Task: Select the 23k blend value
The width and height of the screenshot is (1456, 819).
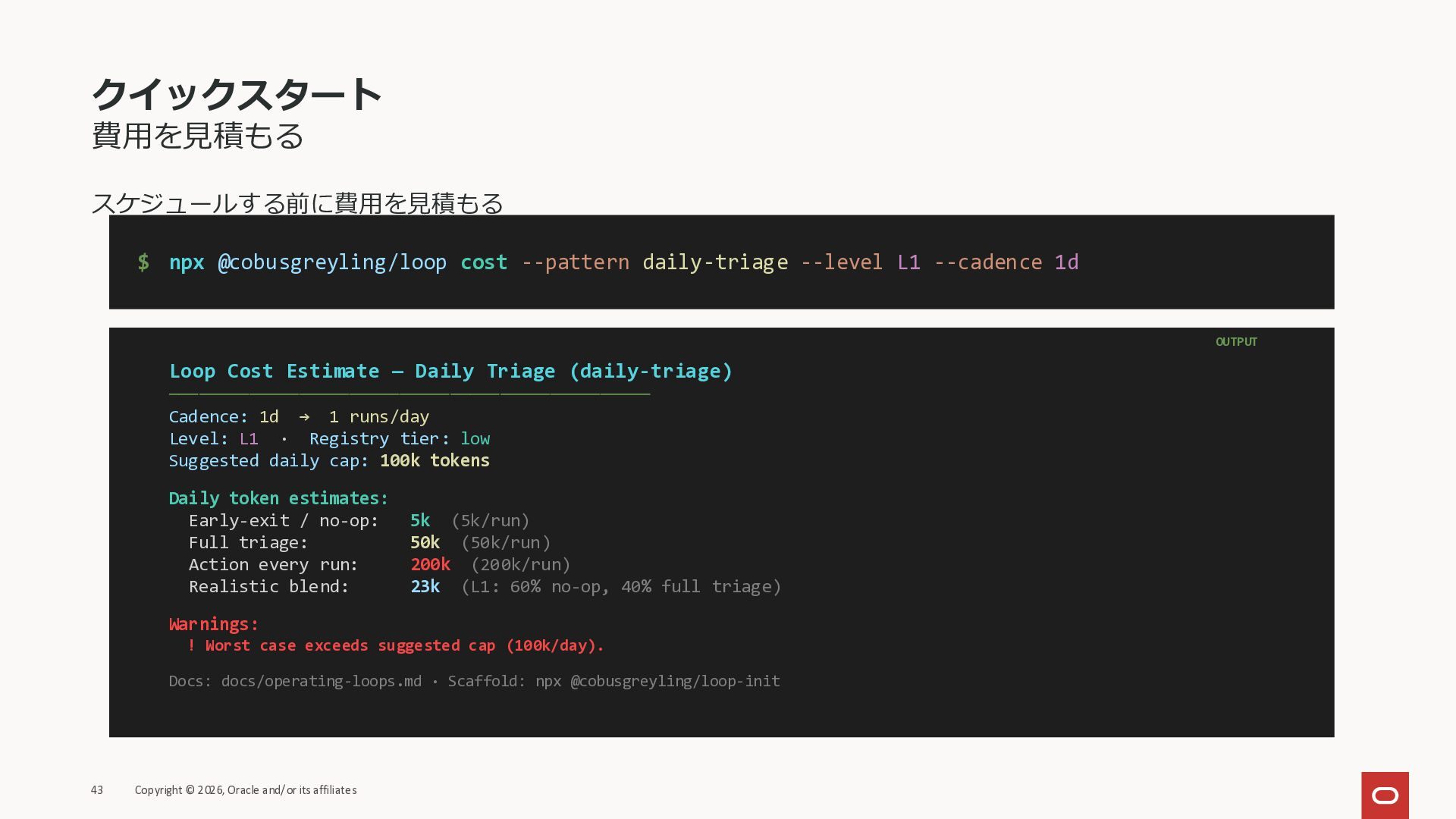Action: [425, 586]
